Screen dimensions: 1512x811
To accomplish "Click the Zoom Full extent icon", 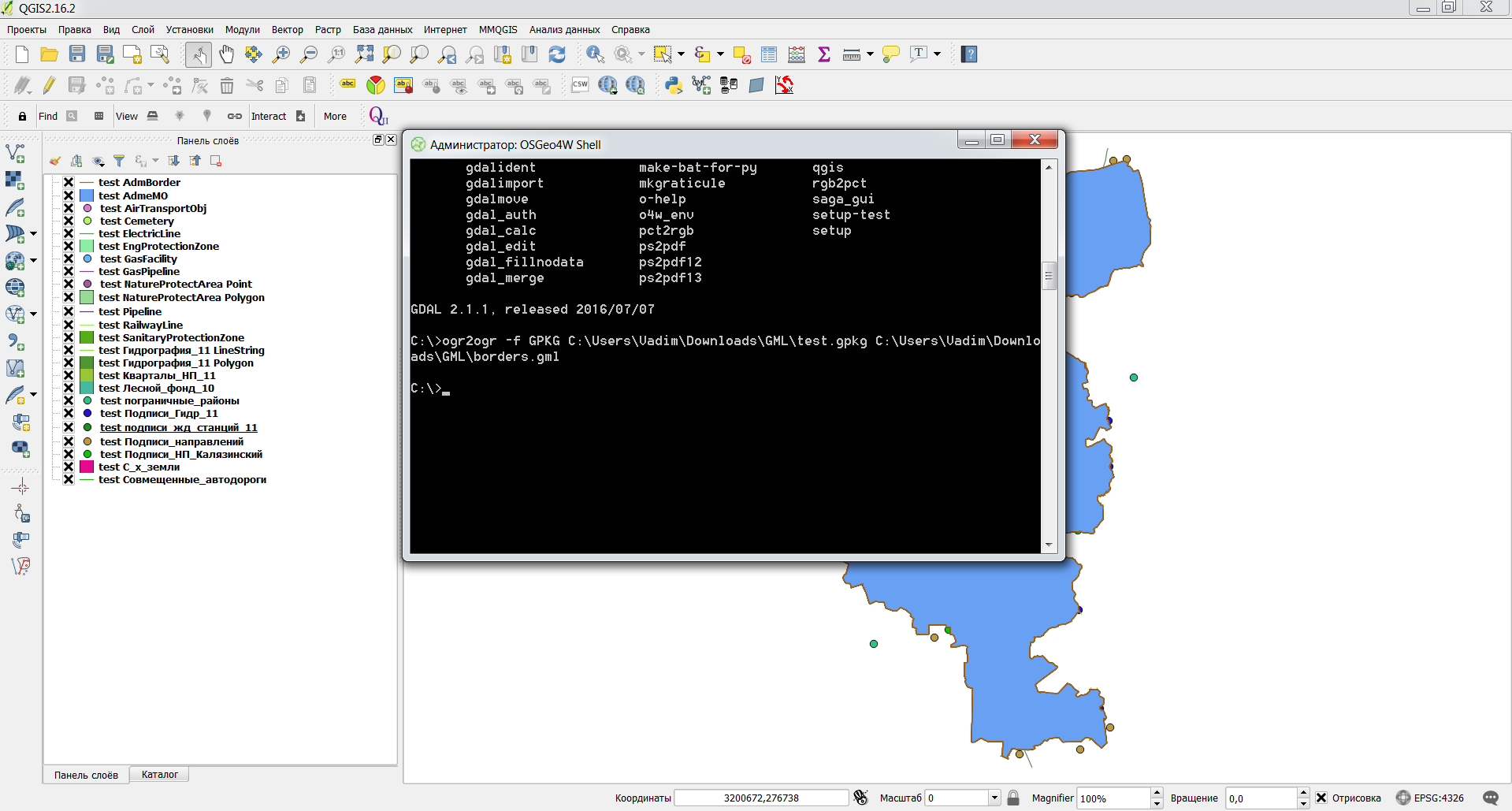I will click(x=364, y=54).
